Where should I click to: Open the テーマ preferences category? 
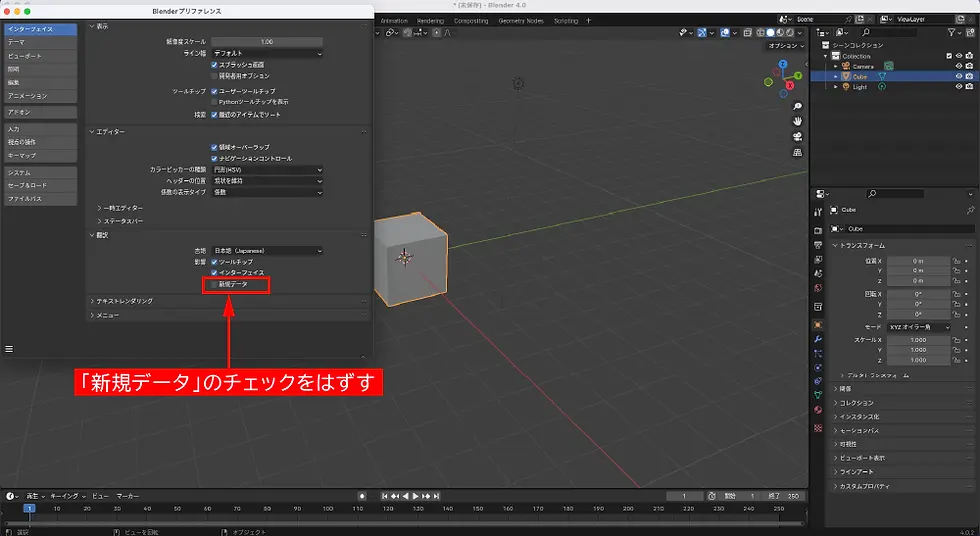click(40, 42)
